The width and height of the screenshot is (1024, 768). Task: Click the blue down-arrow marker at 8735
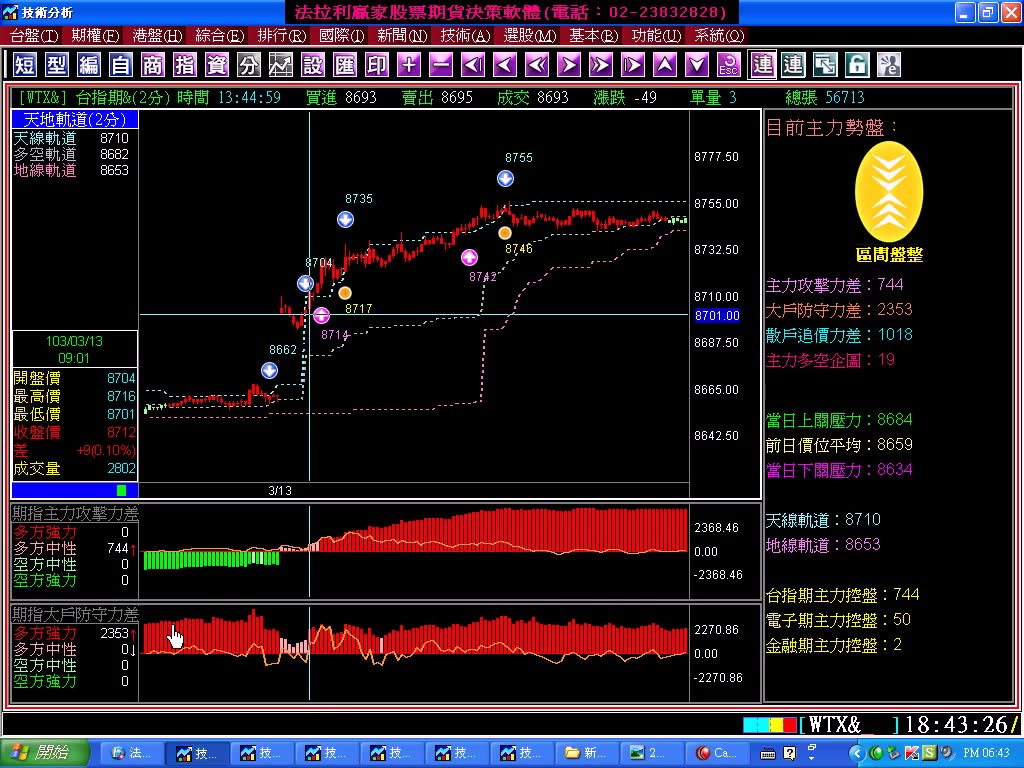(x=345, y=219)
